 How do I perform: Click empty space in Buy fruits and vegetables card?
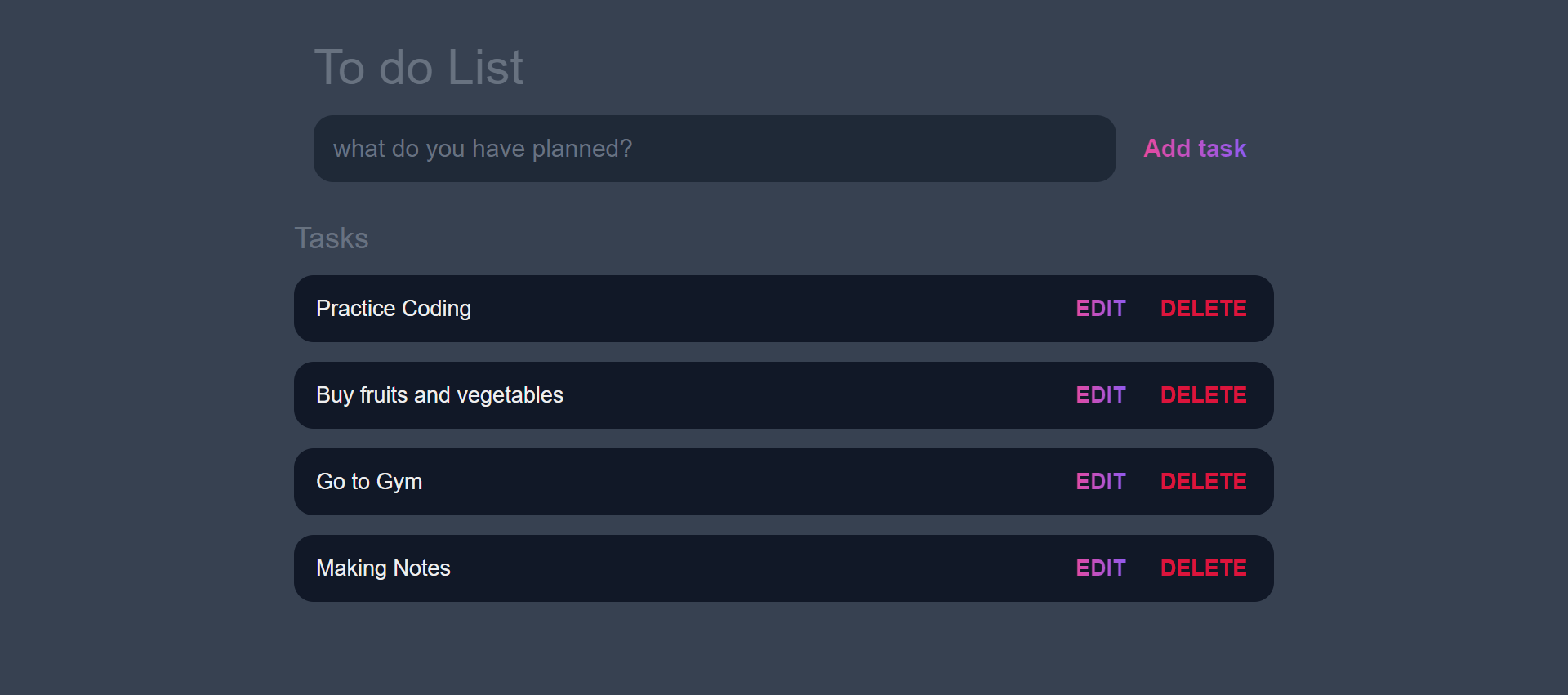point(817,395)
